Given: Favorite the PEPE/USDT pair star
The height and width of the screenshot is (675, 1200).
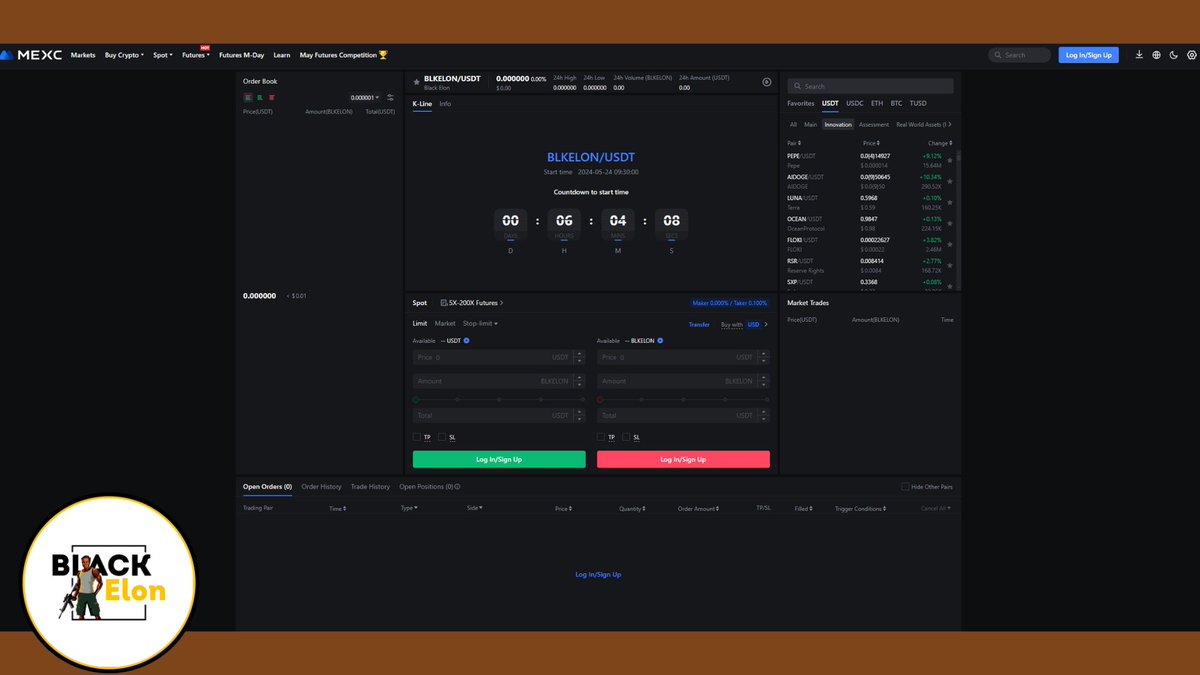Looking at the screenshot, I should pos(949,161).
